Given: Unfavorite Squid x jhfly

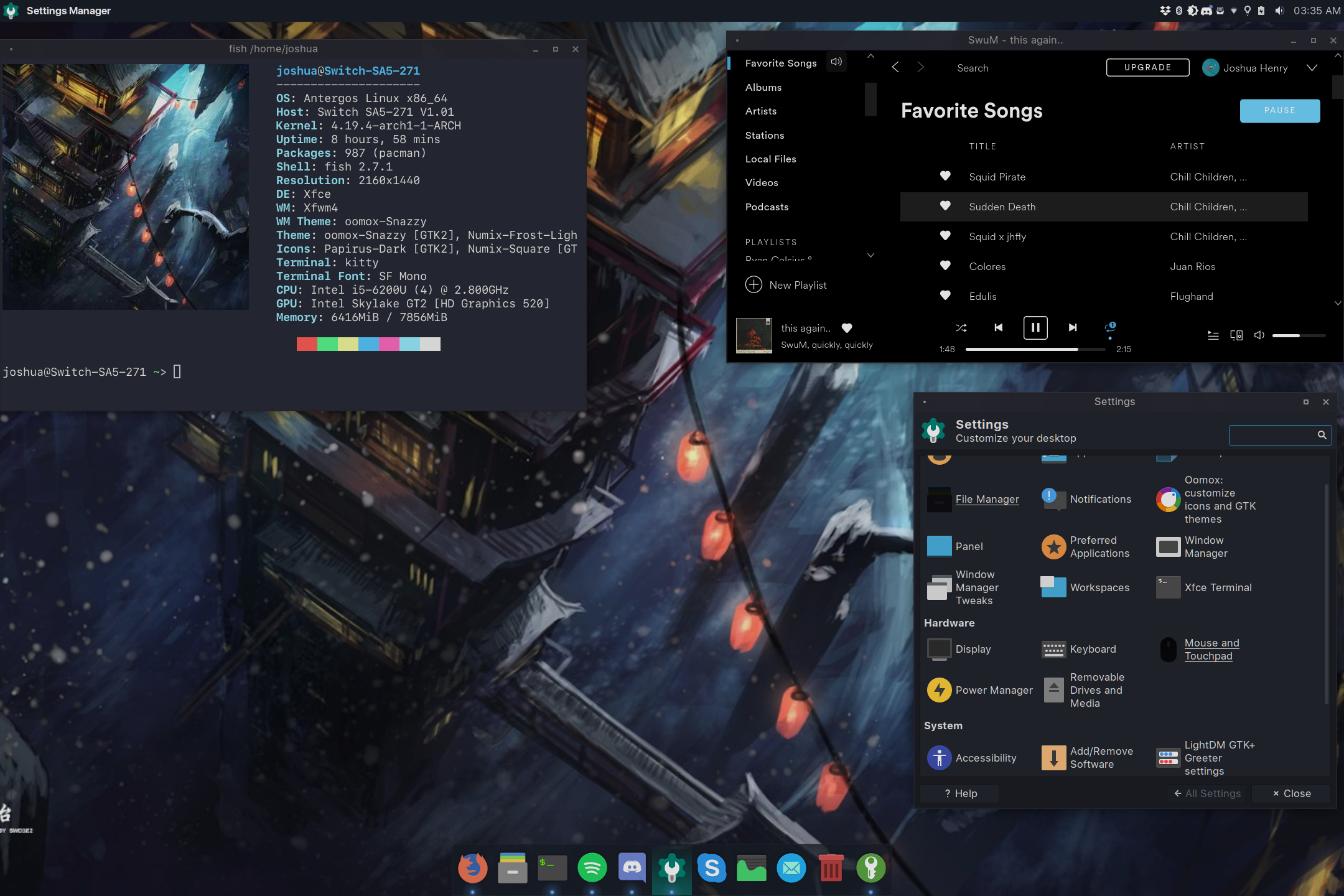Looking at the screenshot, I should (x=945, y=236).
